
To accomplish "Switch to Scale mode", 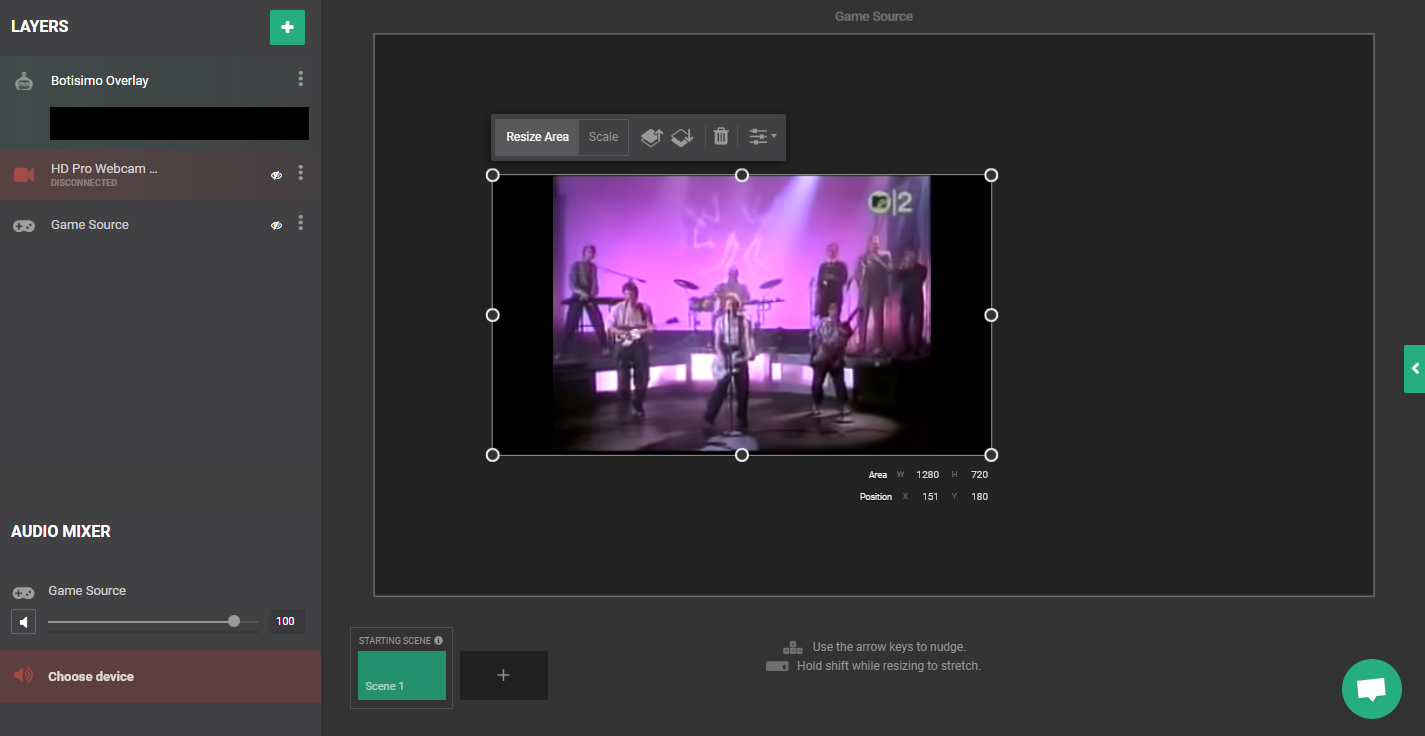I will coord(603,137).
